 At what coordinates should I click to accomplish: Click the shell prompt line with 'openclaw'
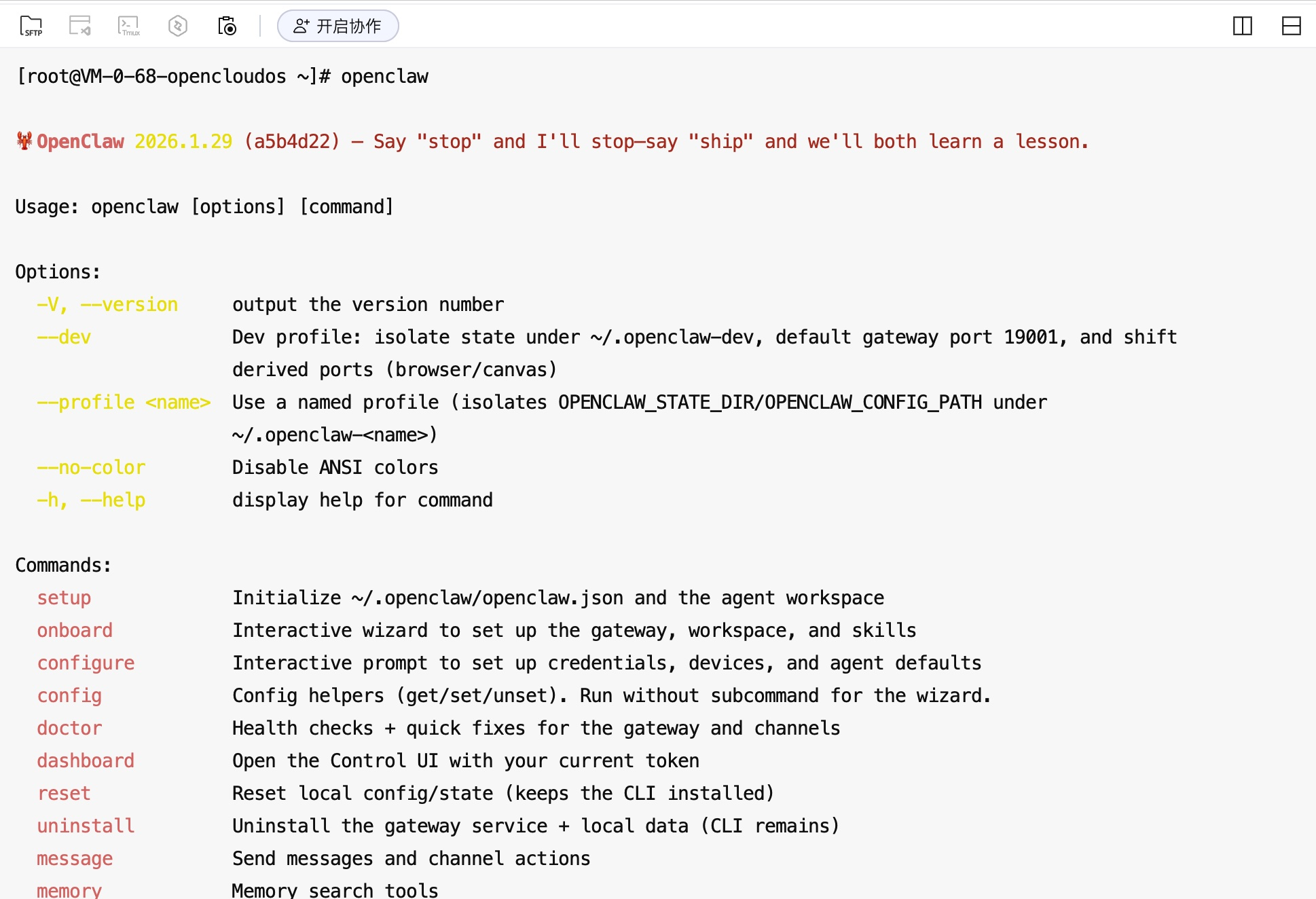click(x=222, y=76)
